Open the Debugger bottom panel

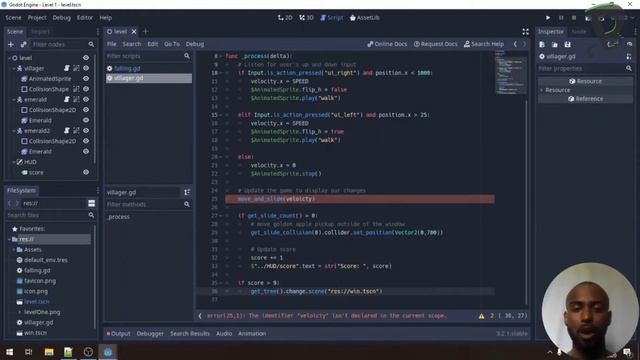(x=150, y=333)
